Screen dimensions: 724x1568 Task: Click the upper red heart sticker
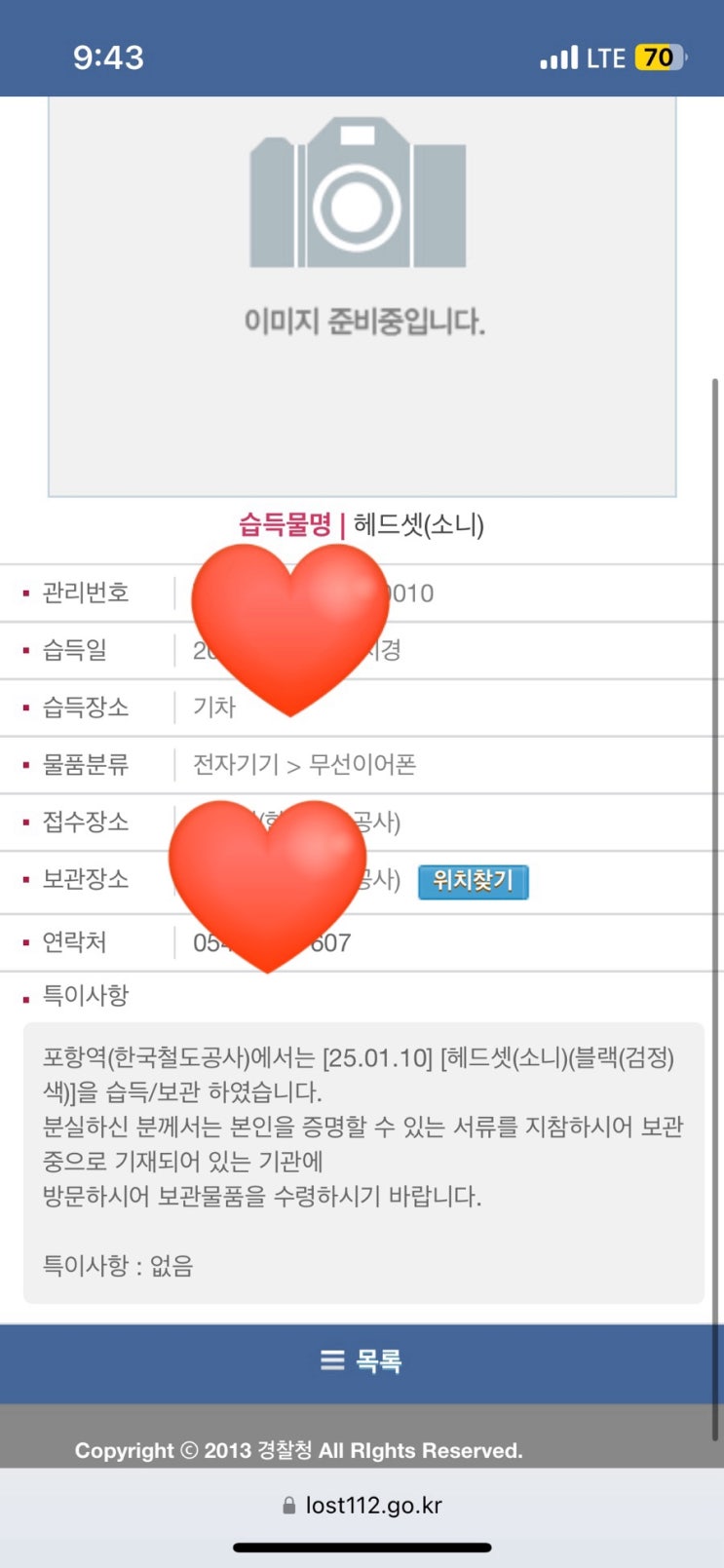tap(289, 624)
